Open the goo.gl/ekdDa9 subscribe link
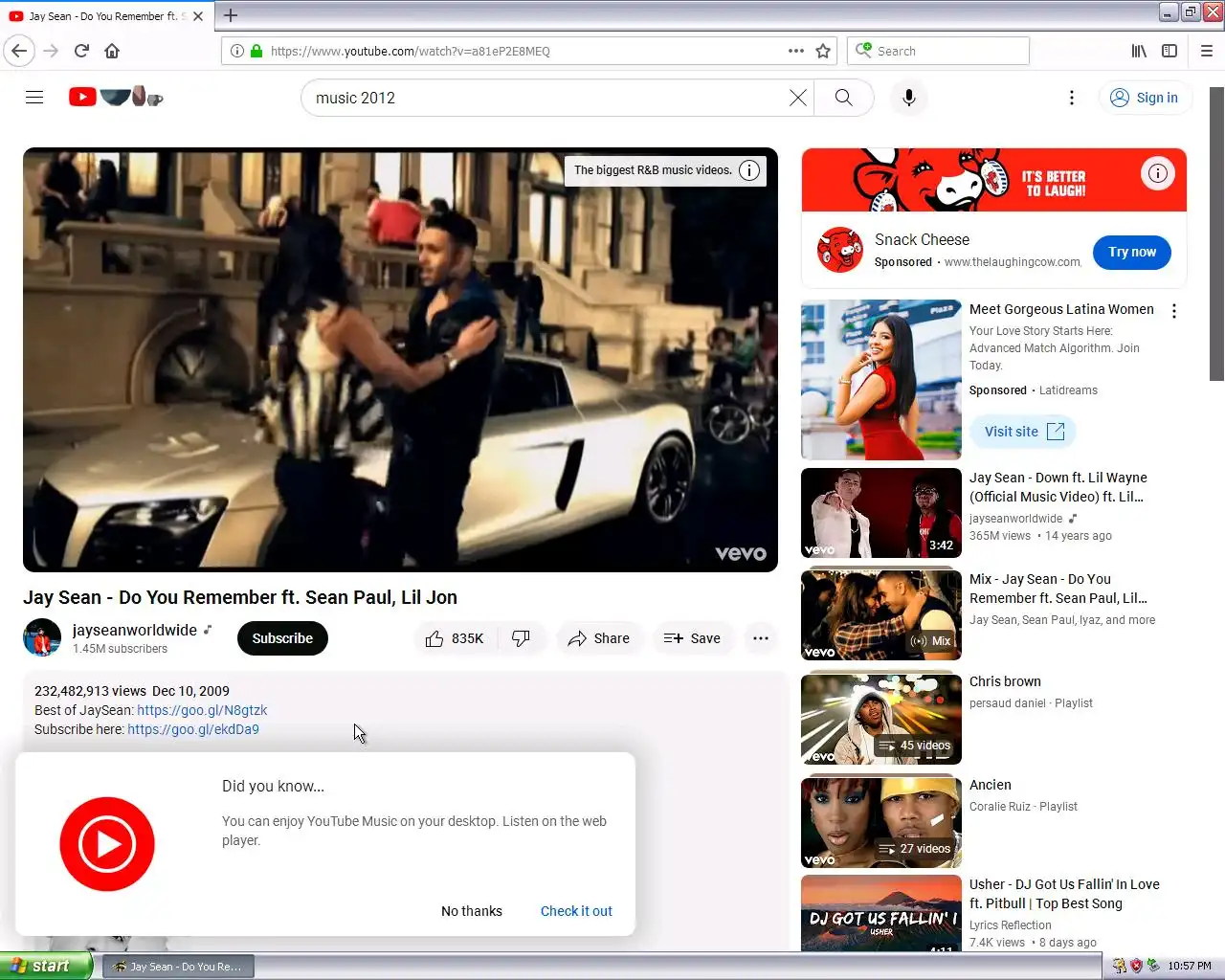This screenshot has height=980, width=1225. tap(193, 729)
